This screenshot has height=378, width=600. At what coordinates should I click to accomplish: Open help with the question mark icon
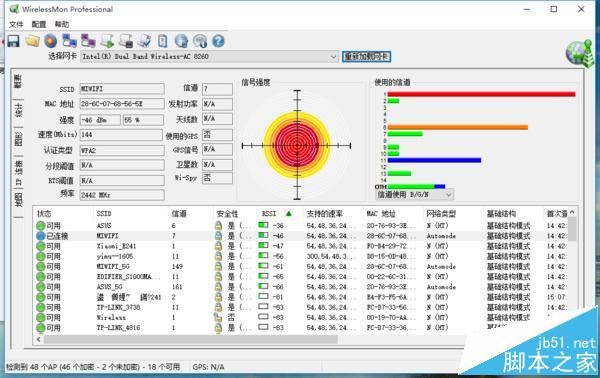(218, 41)
